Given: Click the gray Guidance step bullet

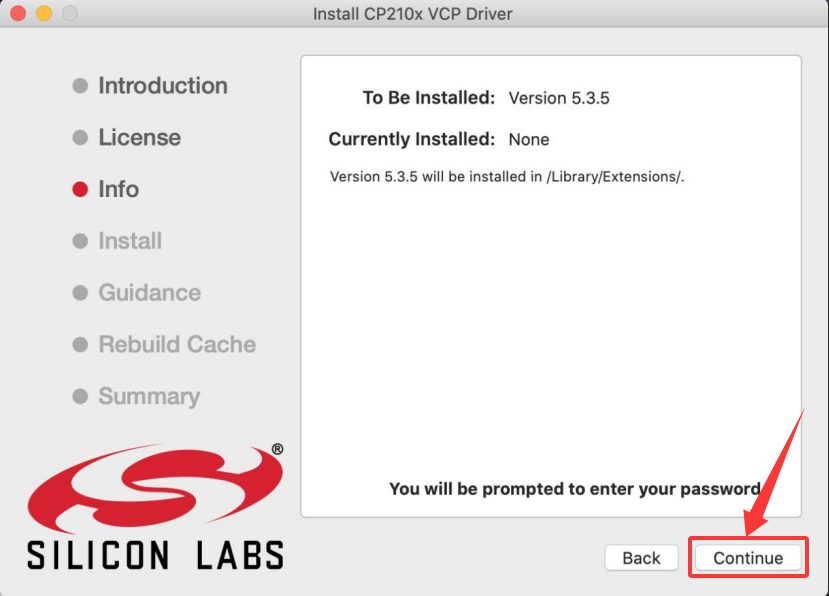Looking at the screenshot, I should 80,292.
